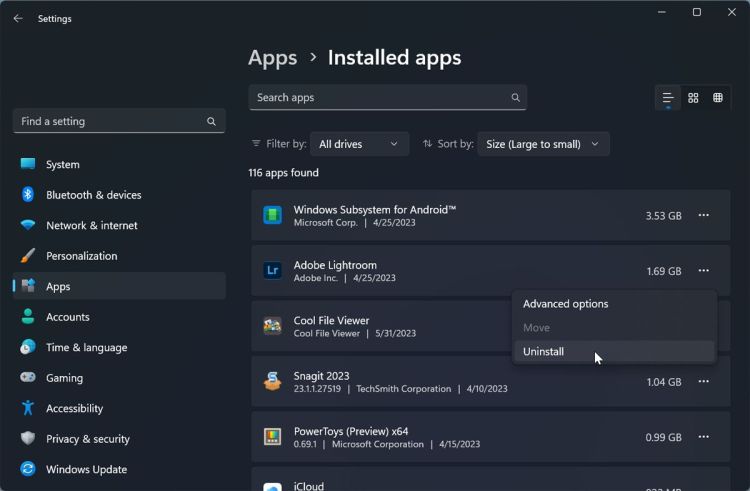Select Uninstall from the context menu
The image size is (750, 491).
click(x=544, y=352)
